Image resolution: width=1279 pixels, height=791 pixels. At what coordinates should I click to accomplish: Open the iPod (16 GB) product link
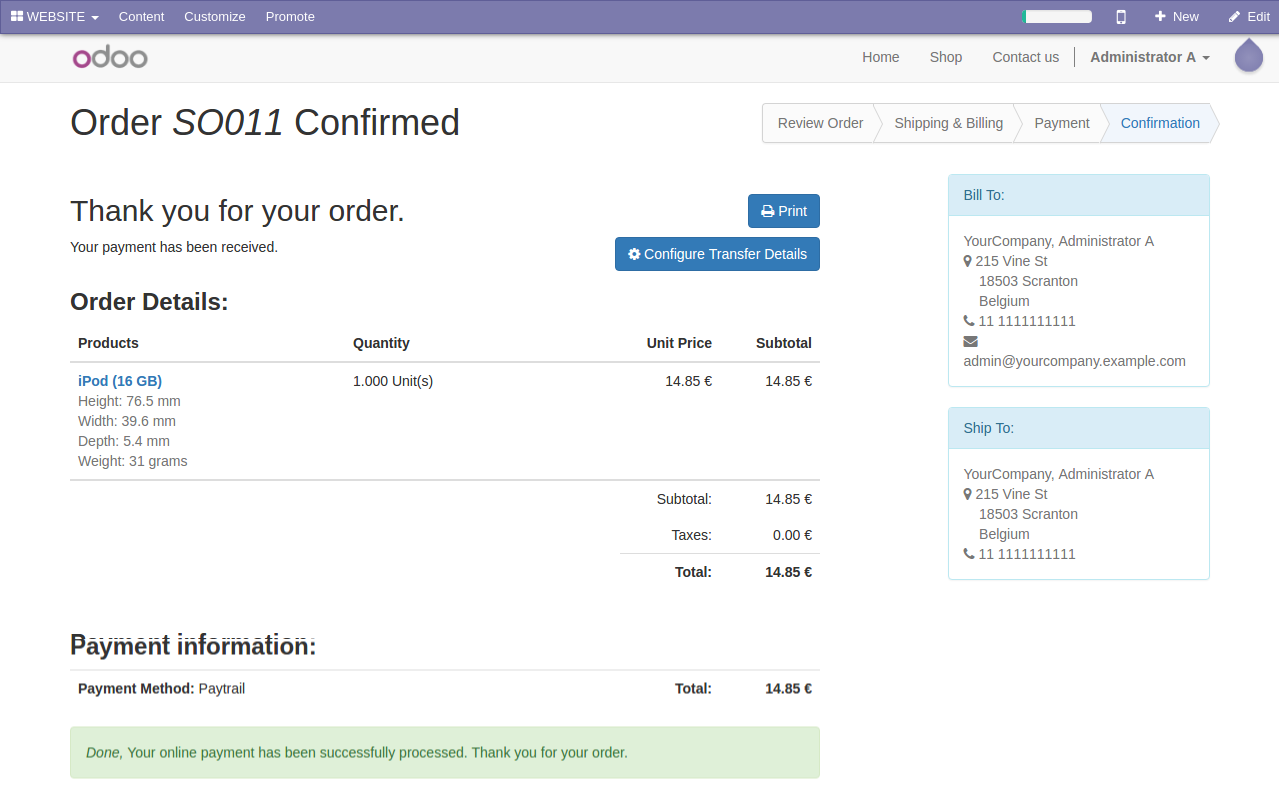tap(120, 381)
